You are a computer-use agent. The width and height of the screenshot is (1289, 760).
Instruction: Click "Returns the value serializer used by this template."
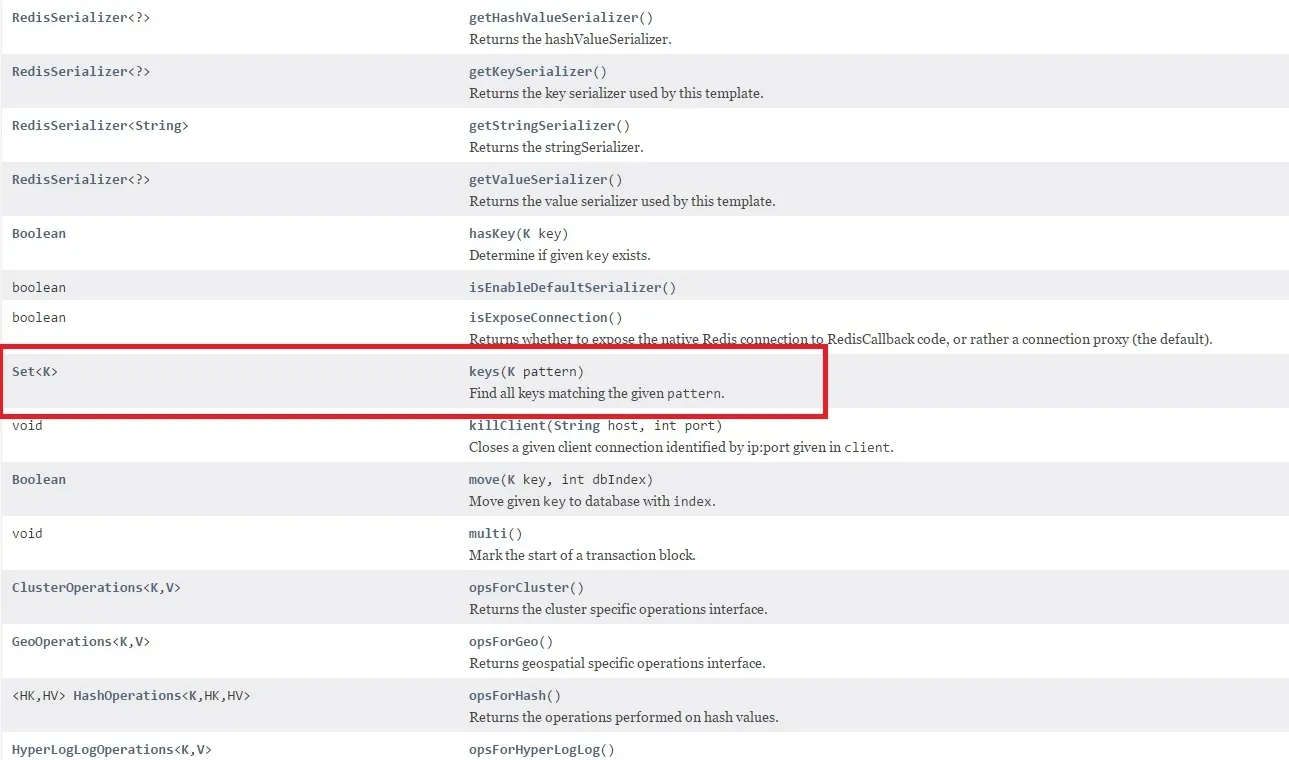tap(622, 202)
